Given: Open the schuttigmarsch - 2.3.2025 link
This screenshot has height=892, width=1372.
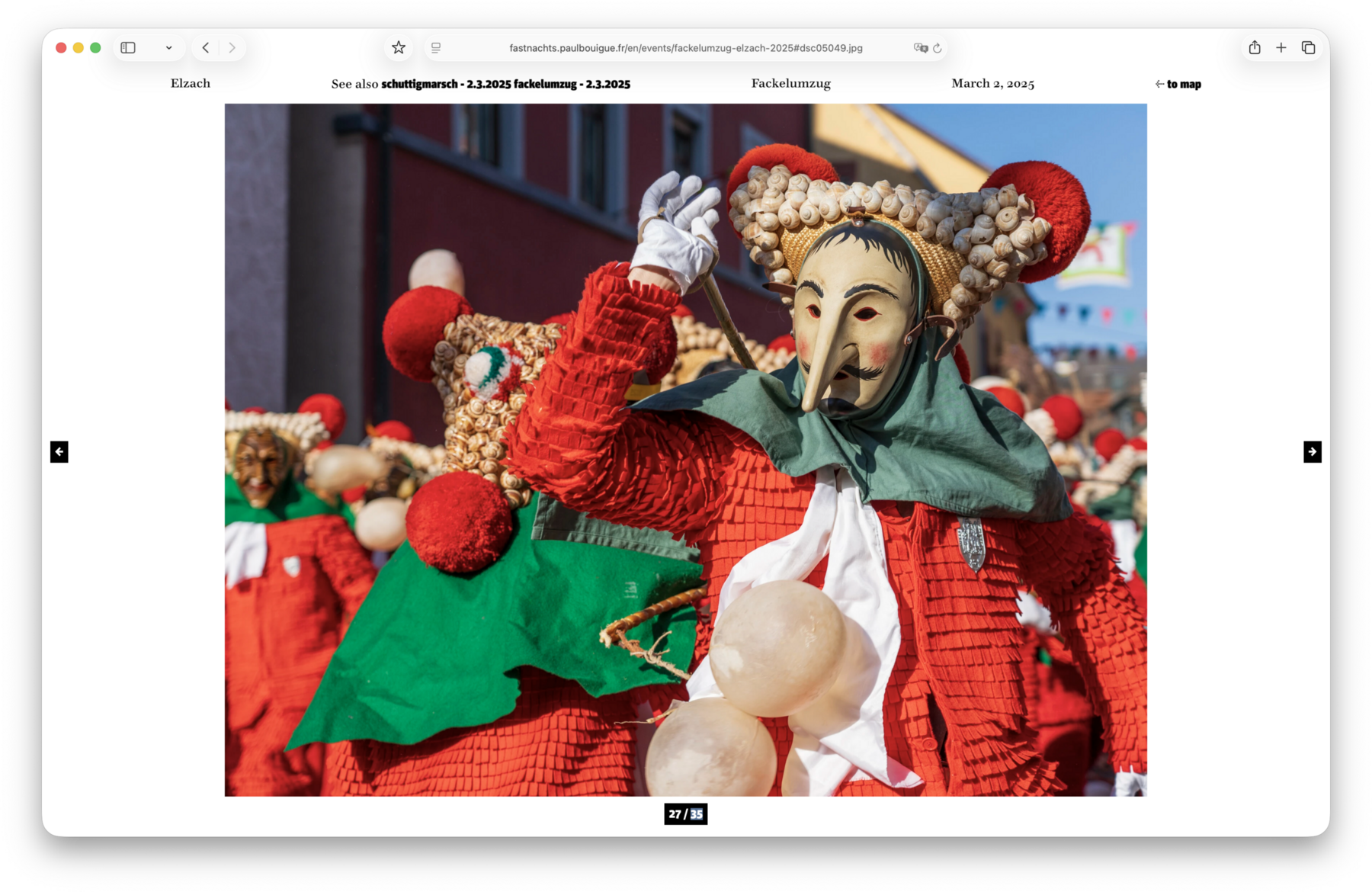Looking at the screenshot, I should [446, 85].
